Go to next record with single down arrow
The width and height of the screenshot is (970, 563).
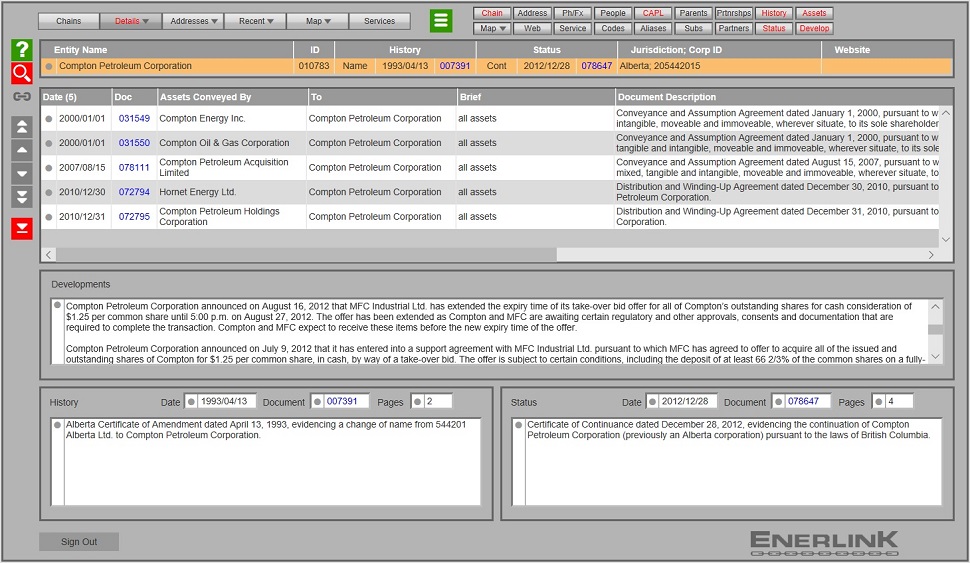pos(22,174)
